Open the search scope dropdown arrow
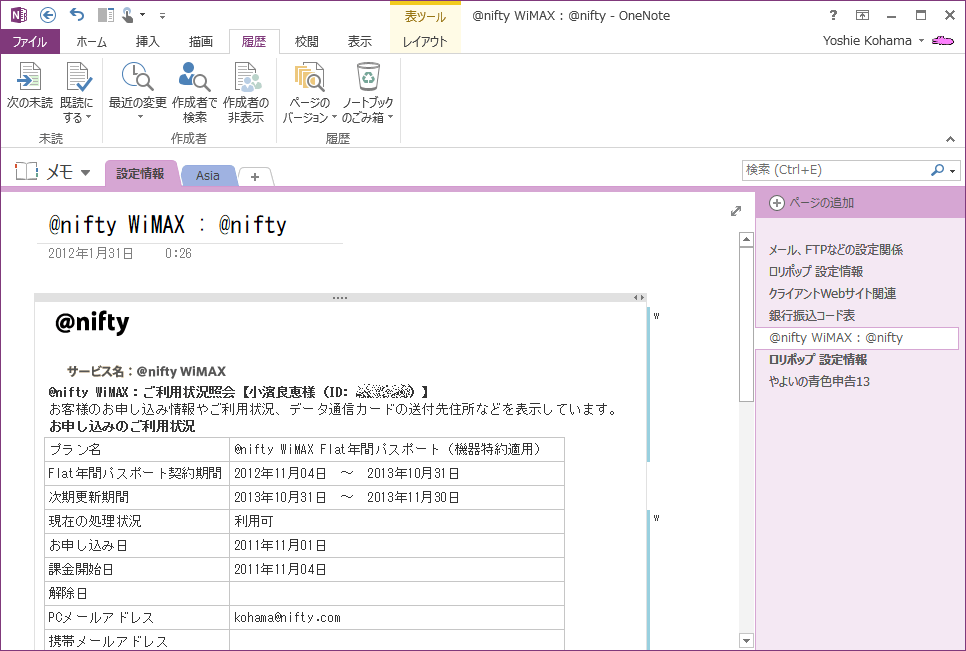Viewport: 966px width, 651px height. click(953, 170)
